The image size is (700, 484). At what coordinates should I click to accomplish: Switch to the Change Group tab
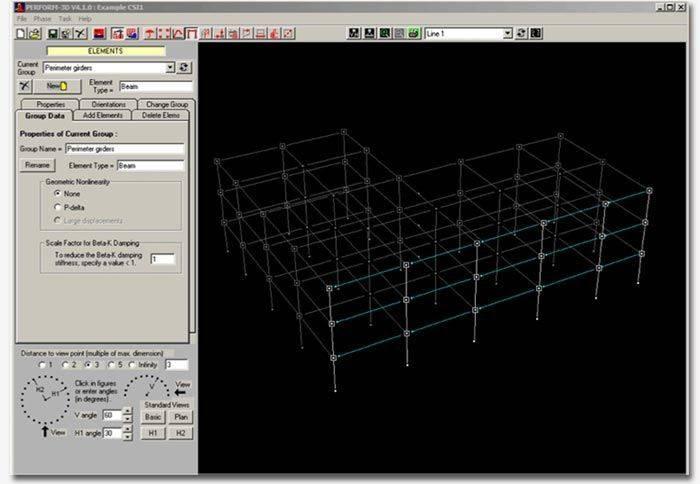167,104
